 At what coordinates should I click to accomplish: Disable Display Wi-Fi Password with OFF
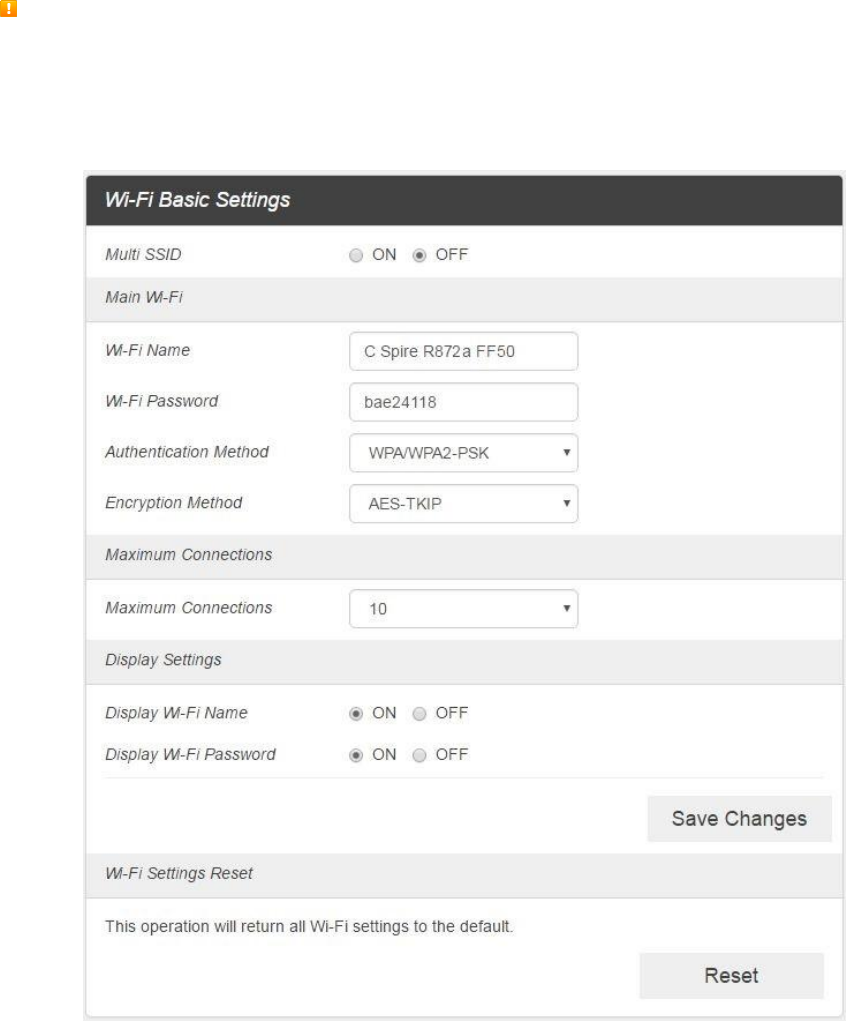tap(420, 754)
